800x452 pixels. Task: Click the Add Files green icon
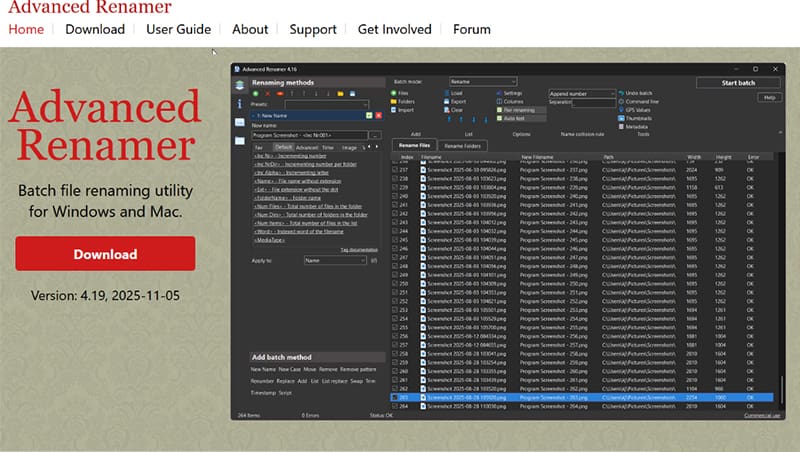[x=393, y=93]
